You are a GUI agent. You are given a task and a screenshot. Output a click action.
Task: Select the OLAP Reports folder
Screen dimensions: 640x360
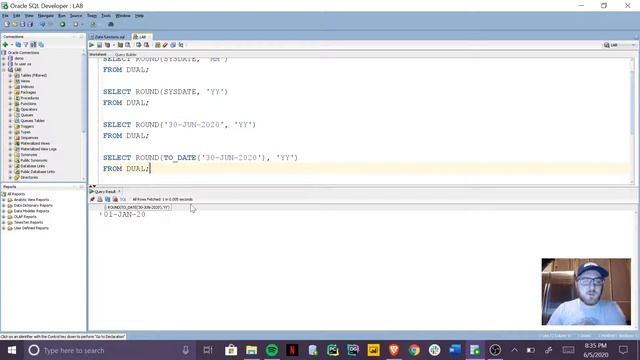click(25, 217)
